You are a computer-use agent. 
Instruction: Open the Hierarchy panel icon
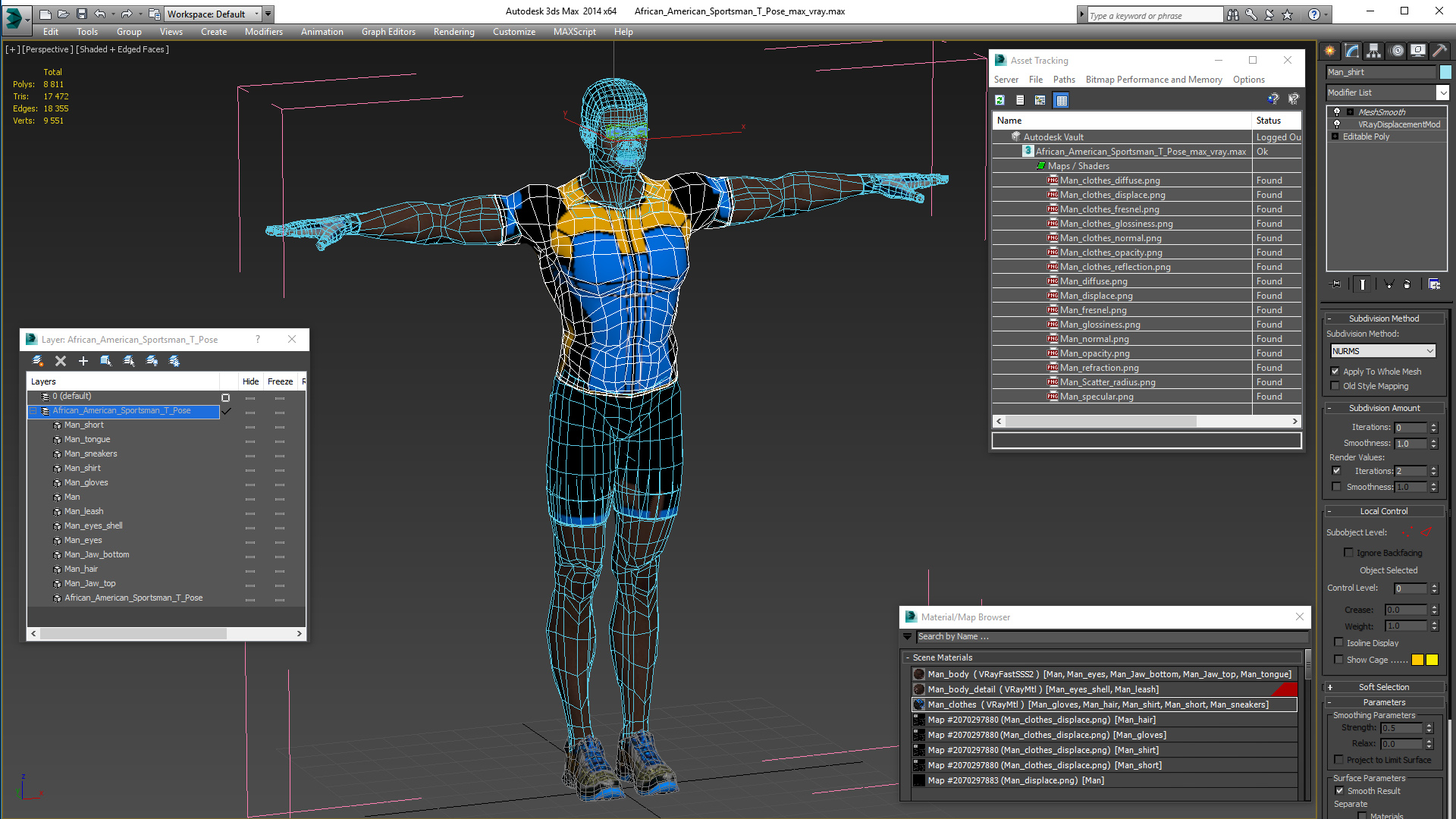pos(1373,51)
